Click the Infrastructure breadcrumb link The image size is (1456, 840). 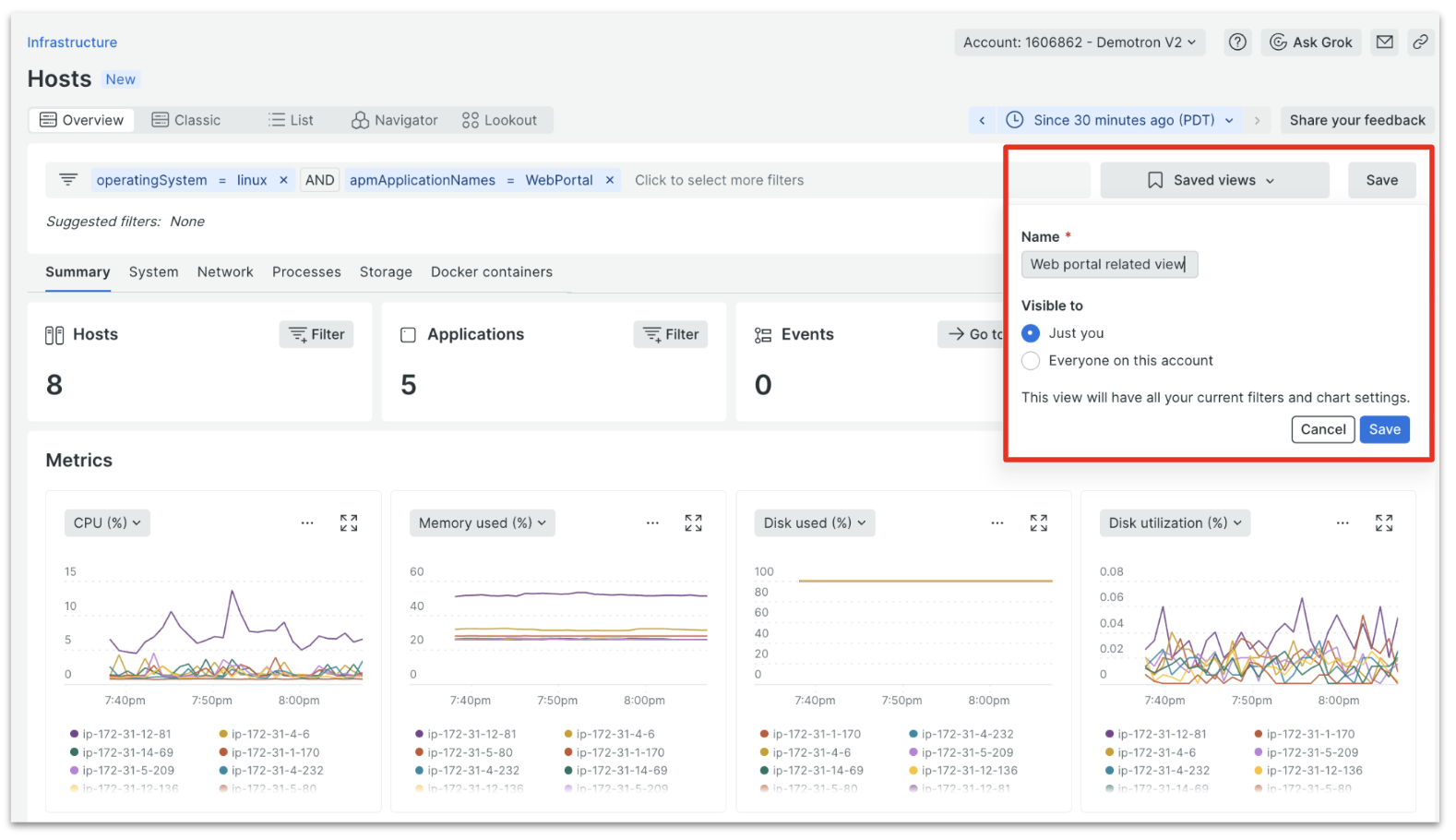click(x=72, y=42)
